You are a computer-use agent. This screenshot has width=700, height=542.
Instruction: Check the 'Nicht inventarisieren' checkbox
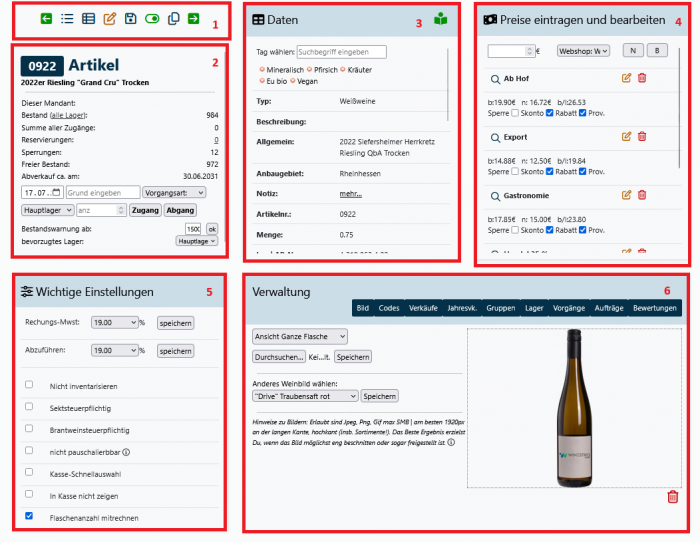[29, 385]
